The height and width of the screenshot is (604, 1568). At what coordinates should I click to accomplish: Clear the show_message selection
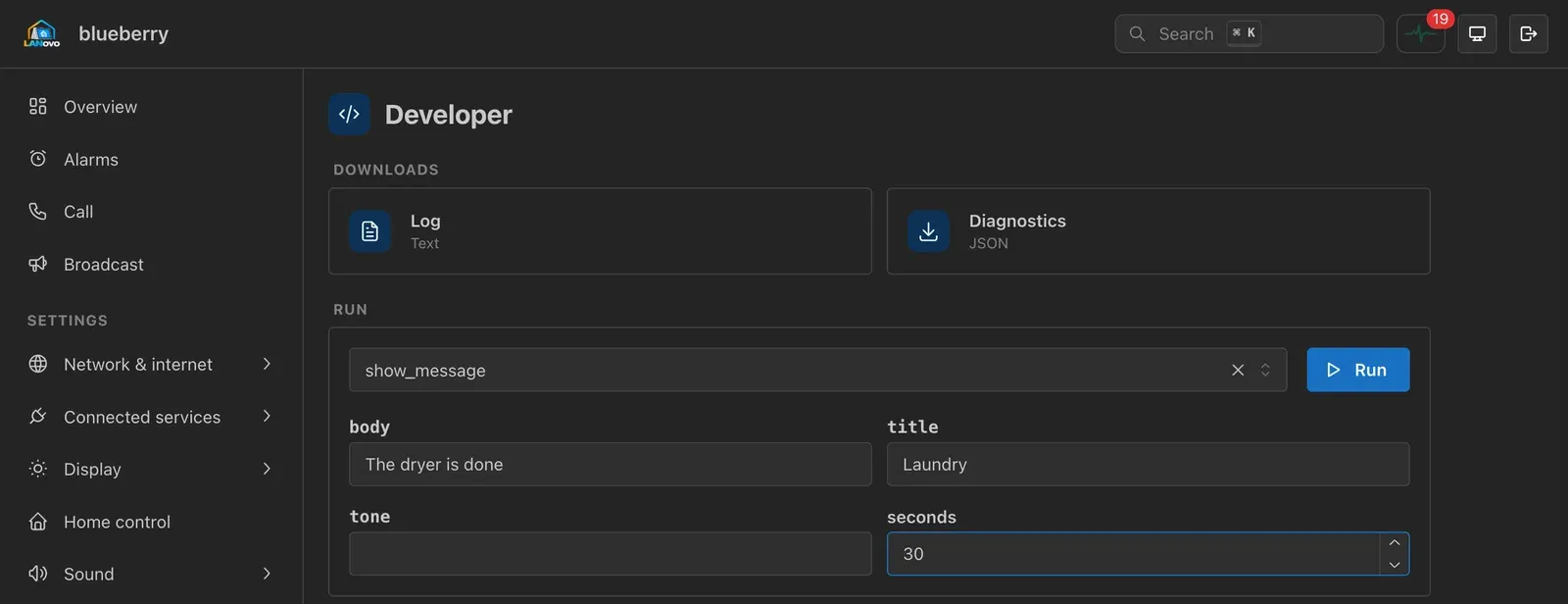click(1238, 370)
